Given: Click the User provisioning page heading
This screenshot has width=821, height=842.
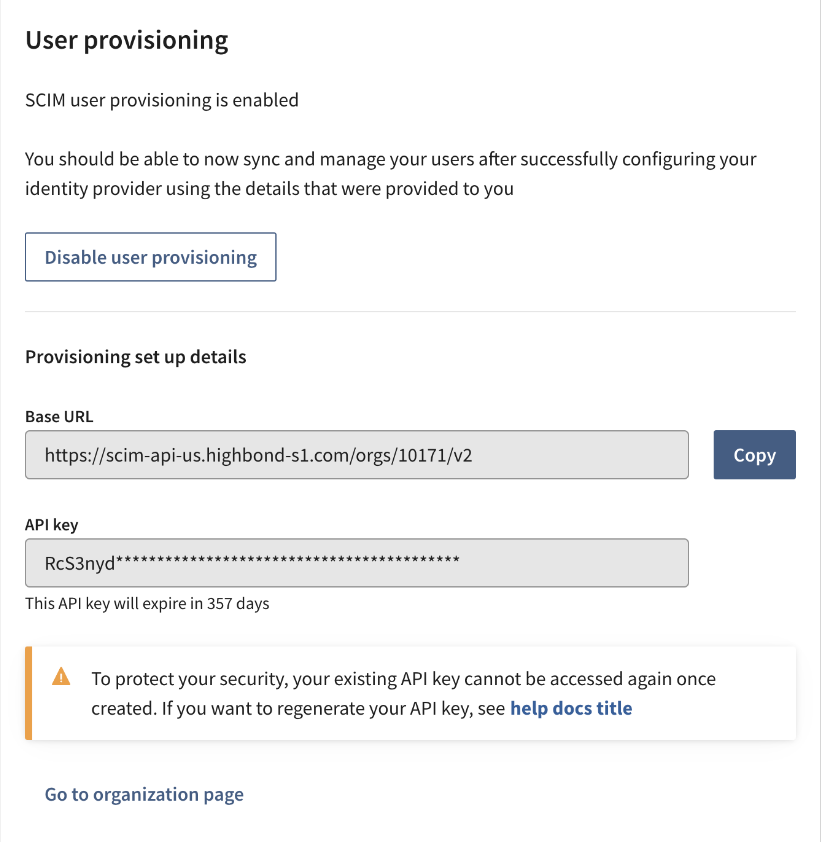Looking at the screenshot, I should pyautogui.click(x=127, y=40).
